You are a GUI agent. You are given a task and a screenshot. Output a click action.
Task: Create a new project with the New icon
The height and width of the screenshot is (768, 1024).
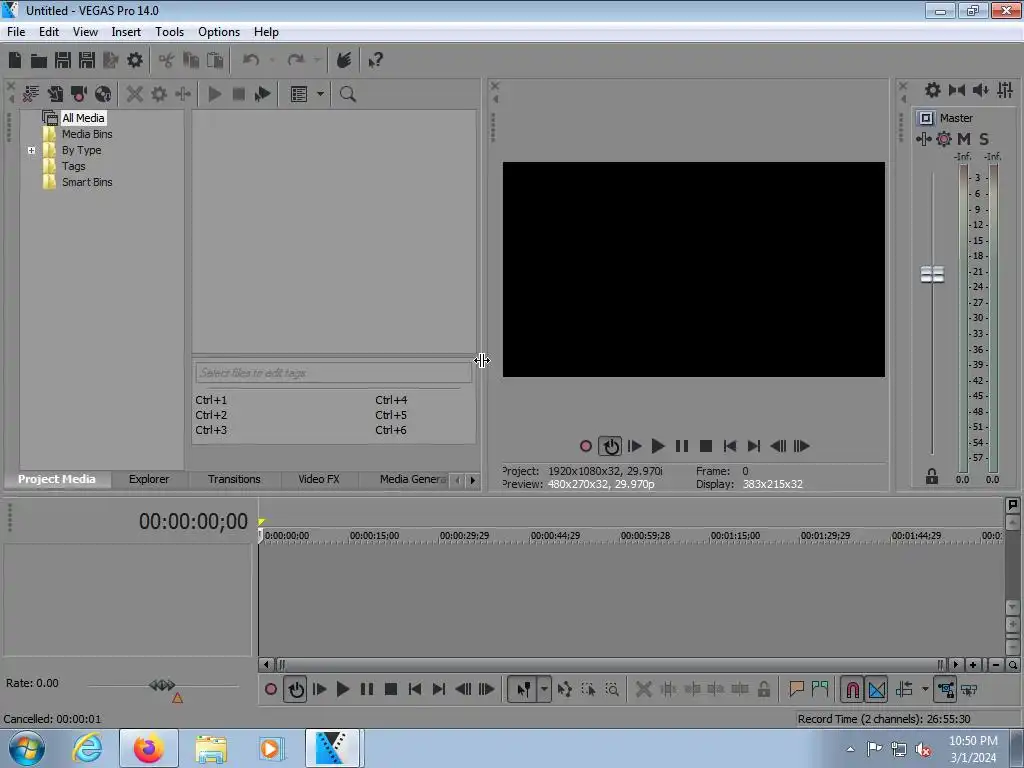click(15, 60)
